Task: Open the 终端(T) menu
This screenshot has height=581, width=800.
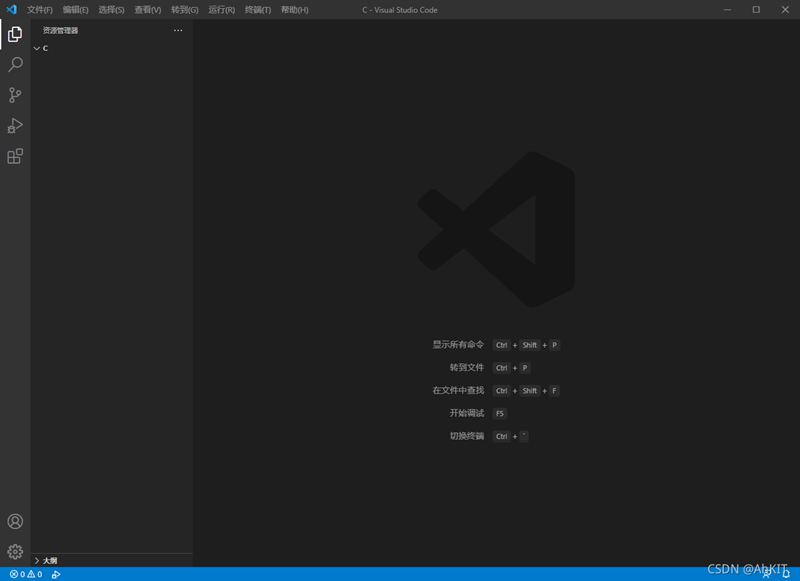Action: [258, 10]
